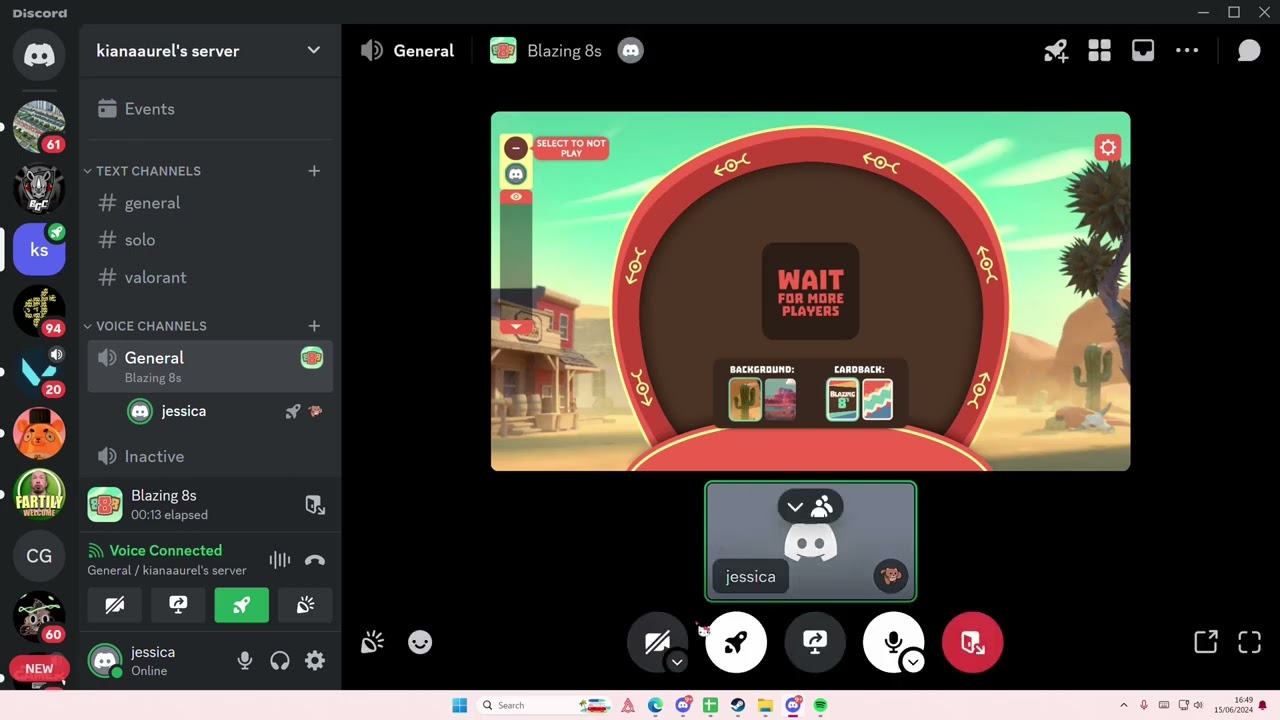This screenshot has width=1280, height=720.
Task: Toggle Select To Not Play minus button
Action: 516,148
